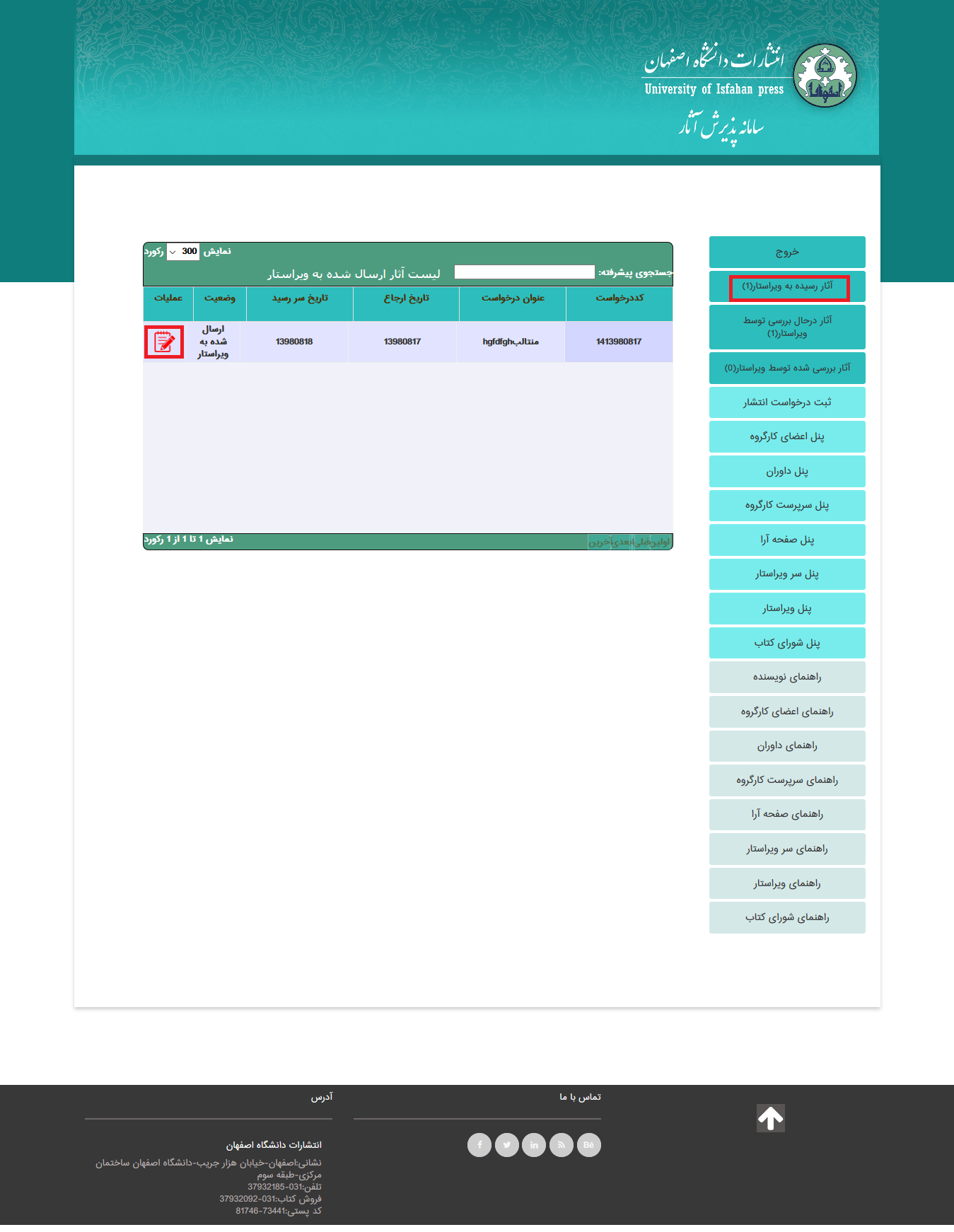
Task: Go to the آخرین (last) pagination page
Action: point(598,542)
